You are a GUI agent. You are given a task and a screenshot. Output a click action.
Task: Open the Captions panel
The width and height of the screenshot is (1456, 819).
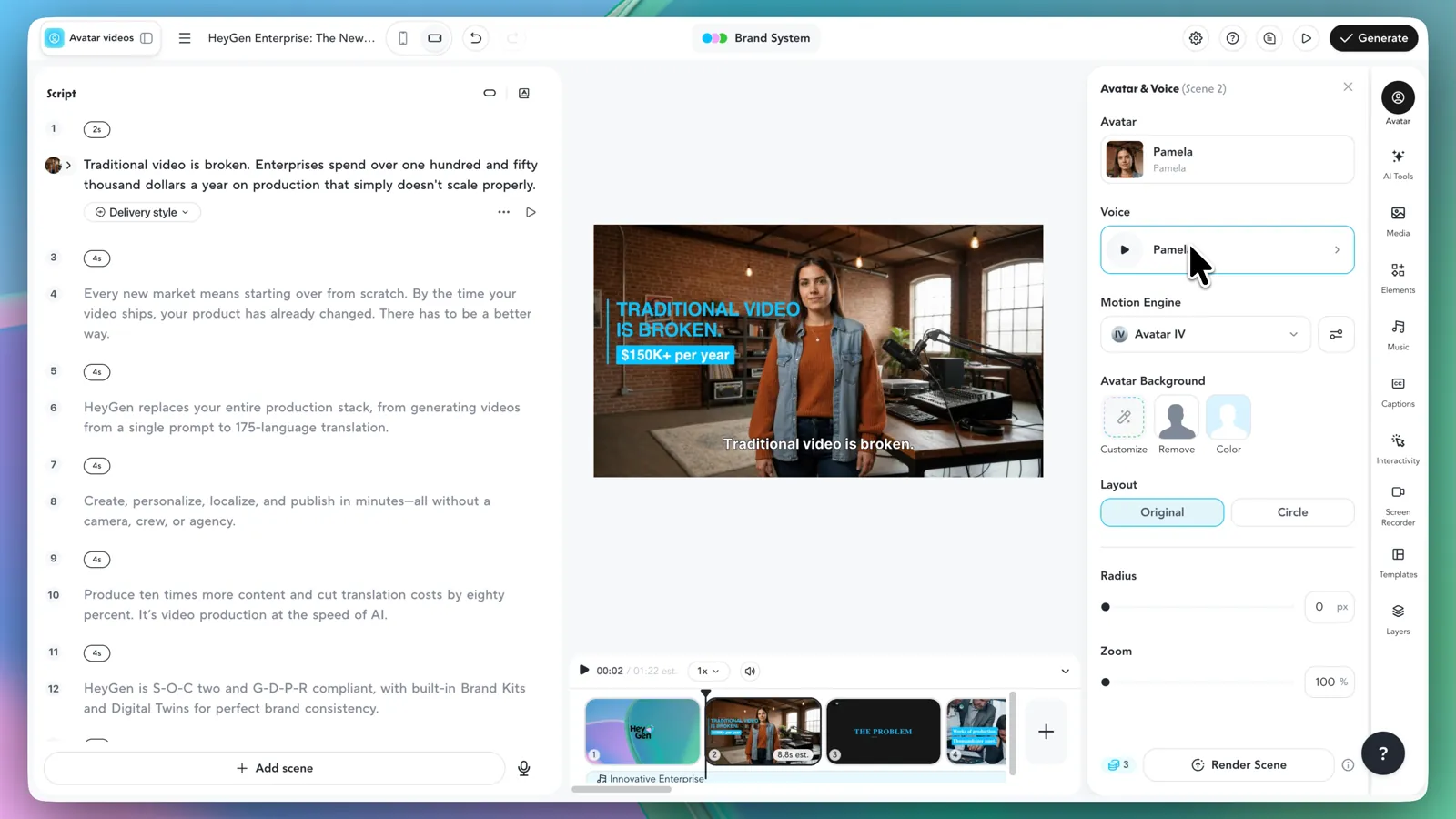click(x=1398, y=391)
